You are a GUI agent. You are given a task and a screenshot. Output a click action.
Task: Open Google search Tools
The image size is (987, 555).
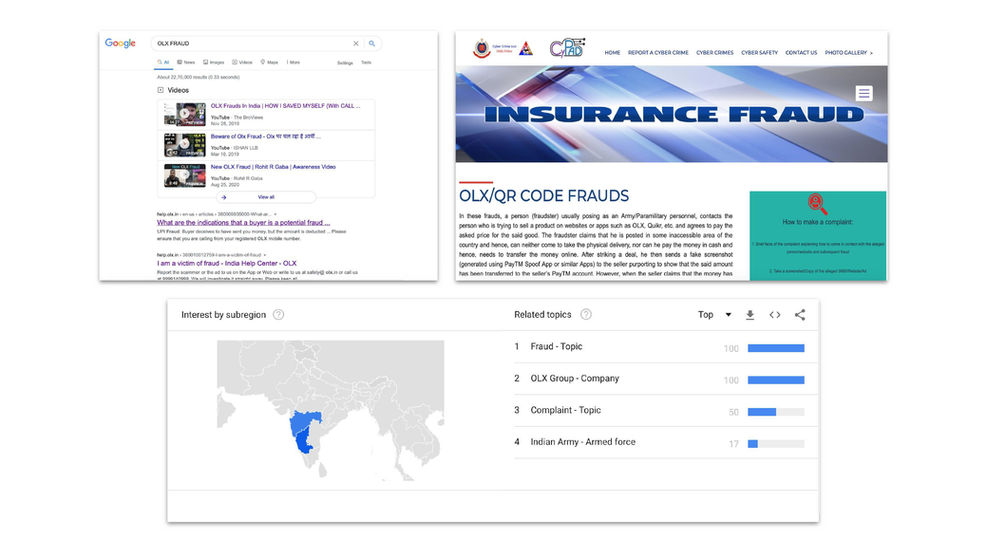(x=366, y=62)
